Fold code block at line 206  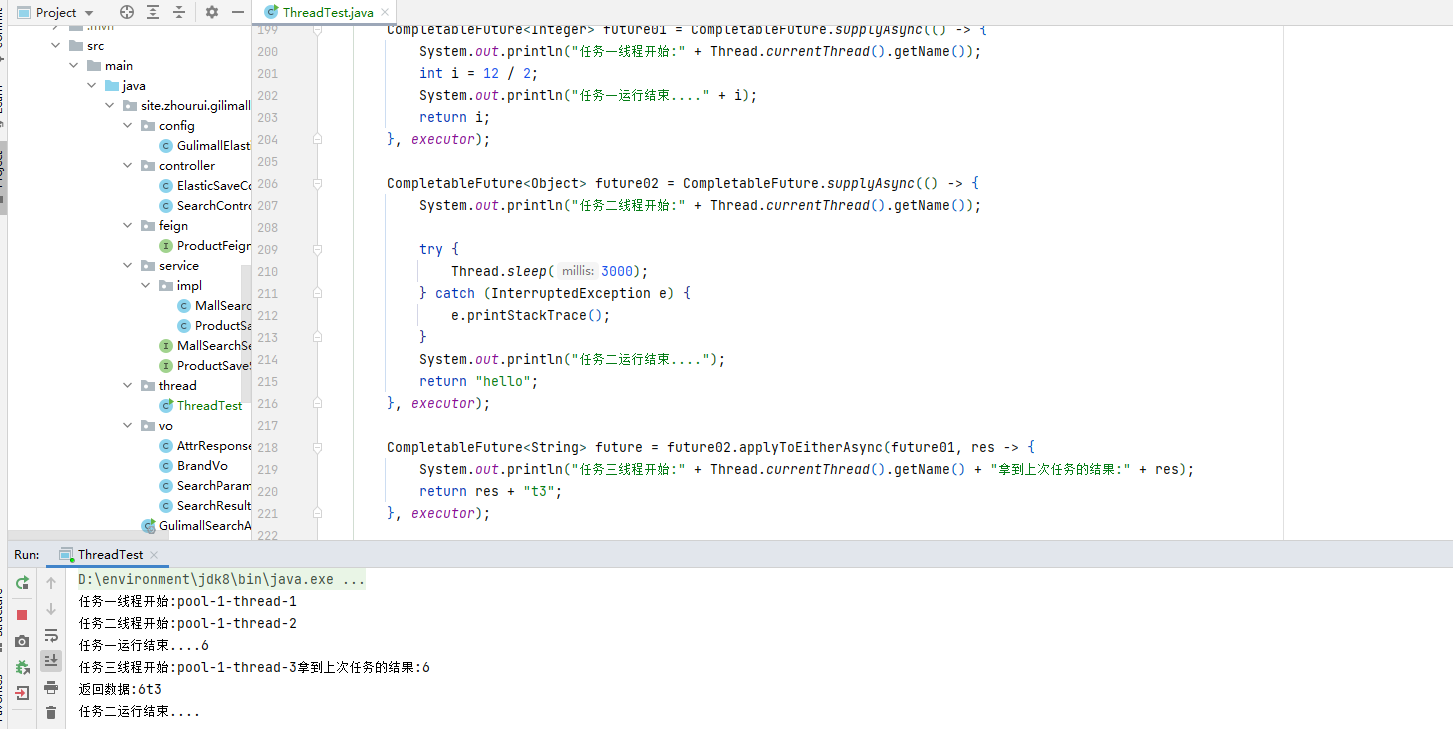(x=318, y=184)
